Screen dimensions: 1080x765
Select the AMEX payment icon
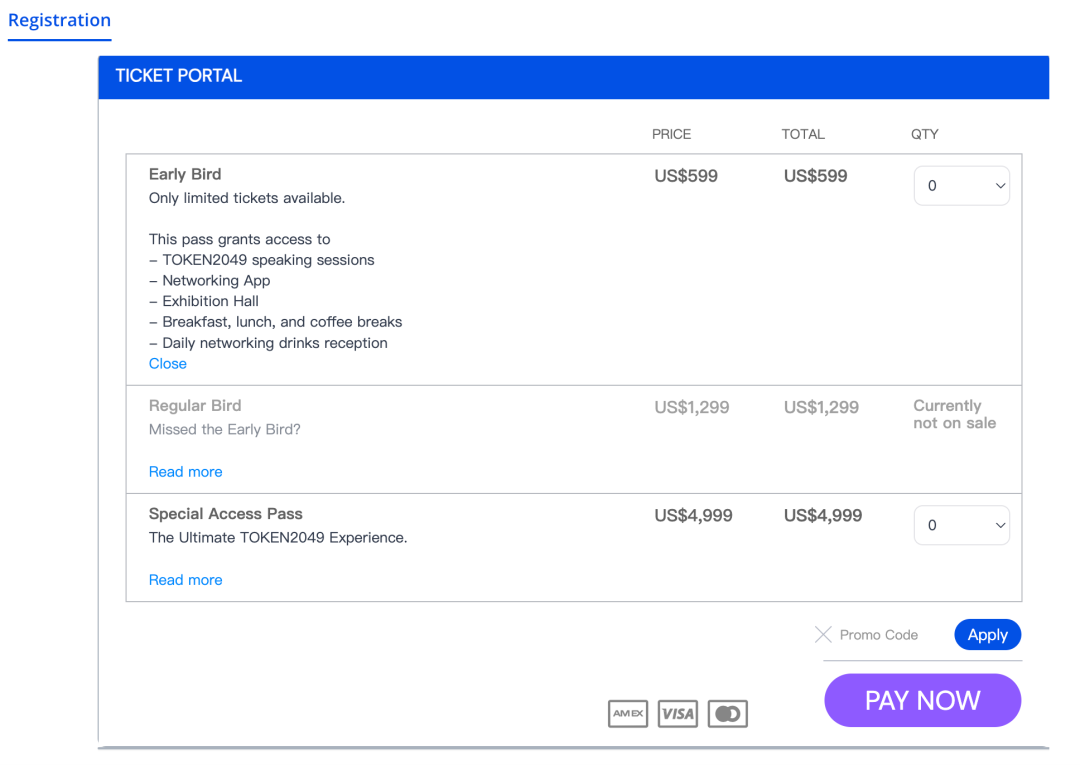627,713
